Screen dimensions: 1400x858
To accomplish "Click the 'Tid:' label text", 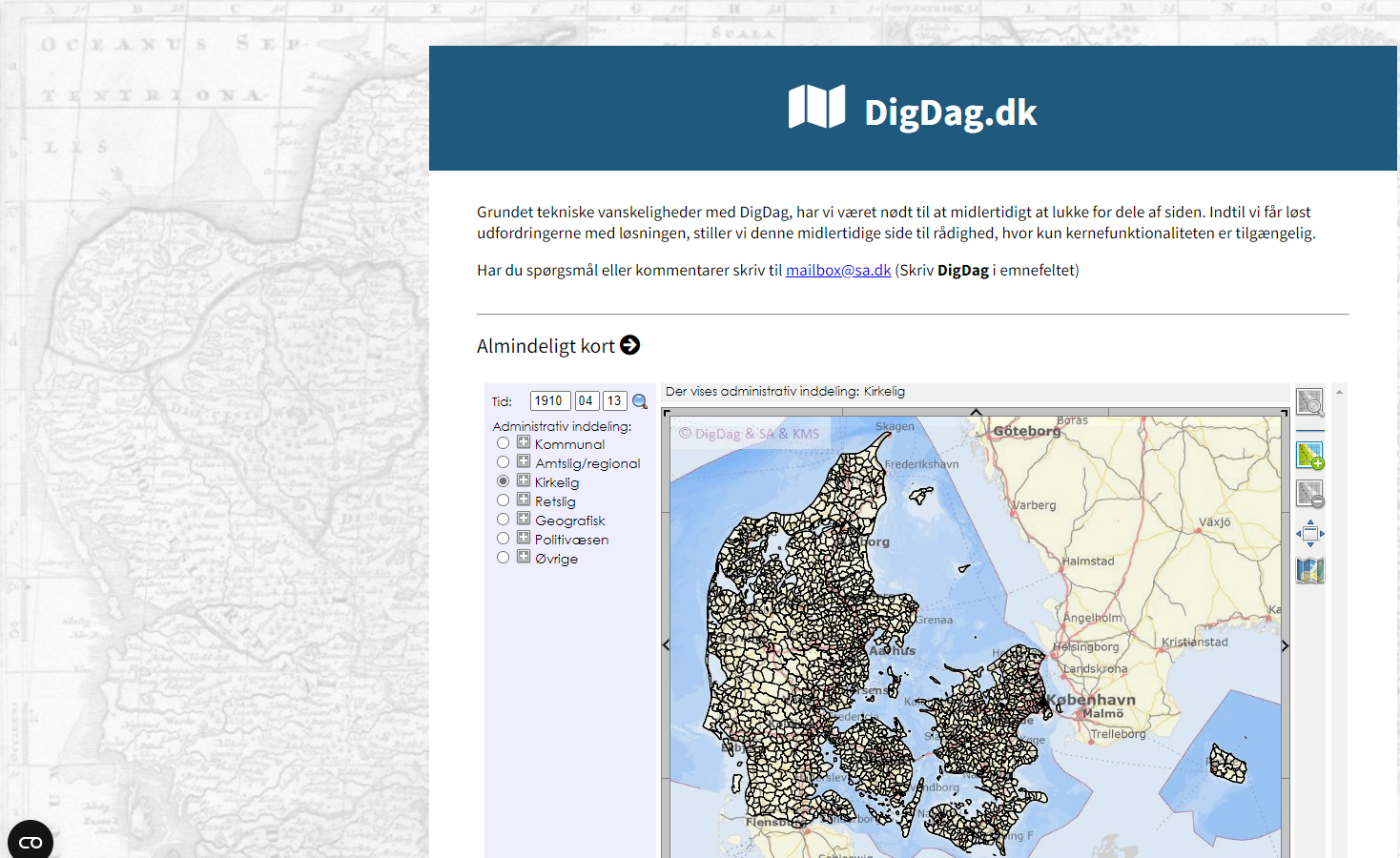I will (x=502, y=402).
